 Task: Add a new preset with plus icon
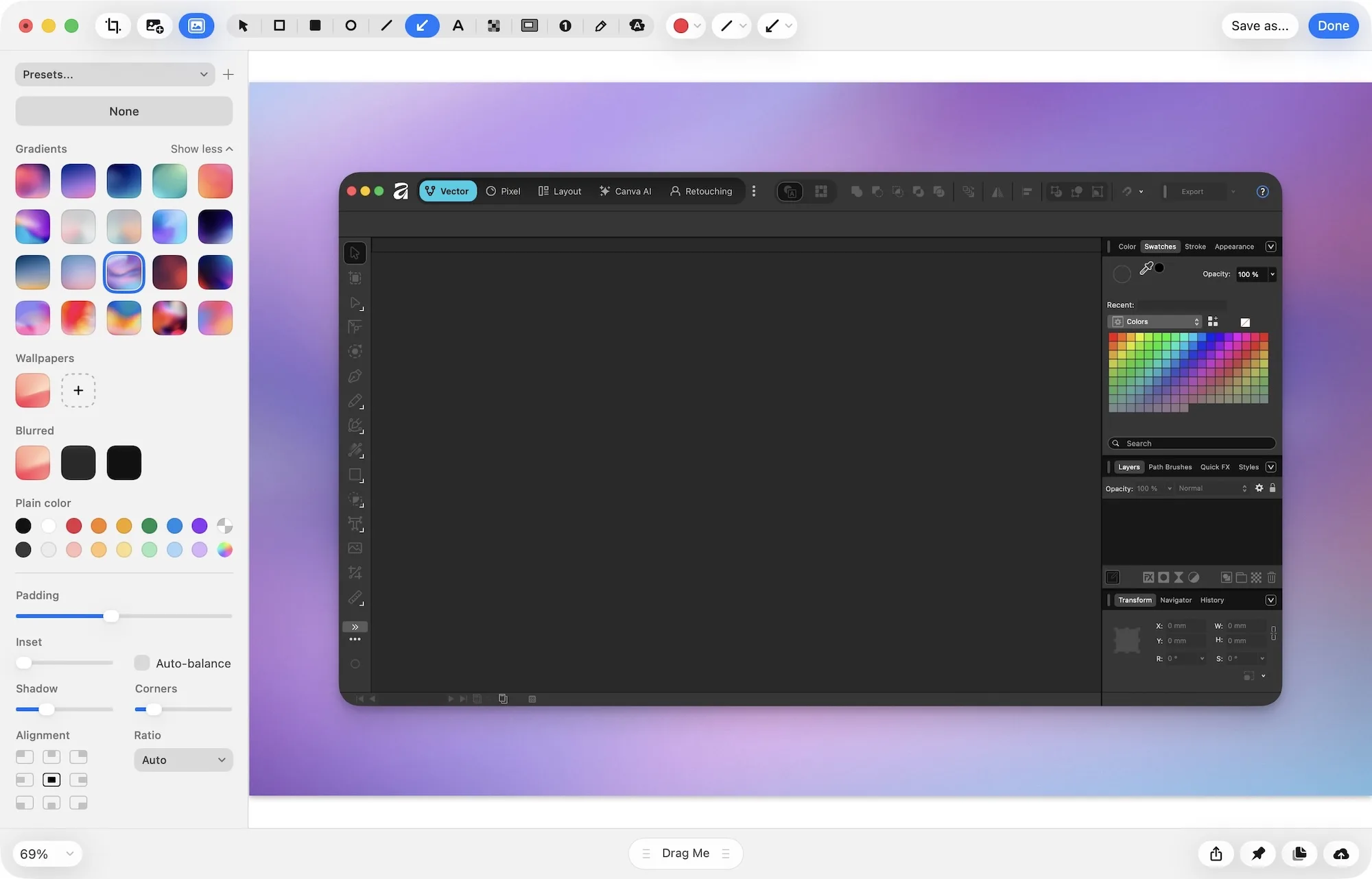pos(228,74)
